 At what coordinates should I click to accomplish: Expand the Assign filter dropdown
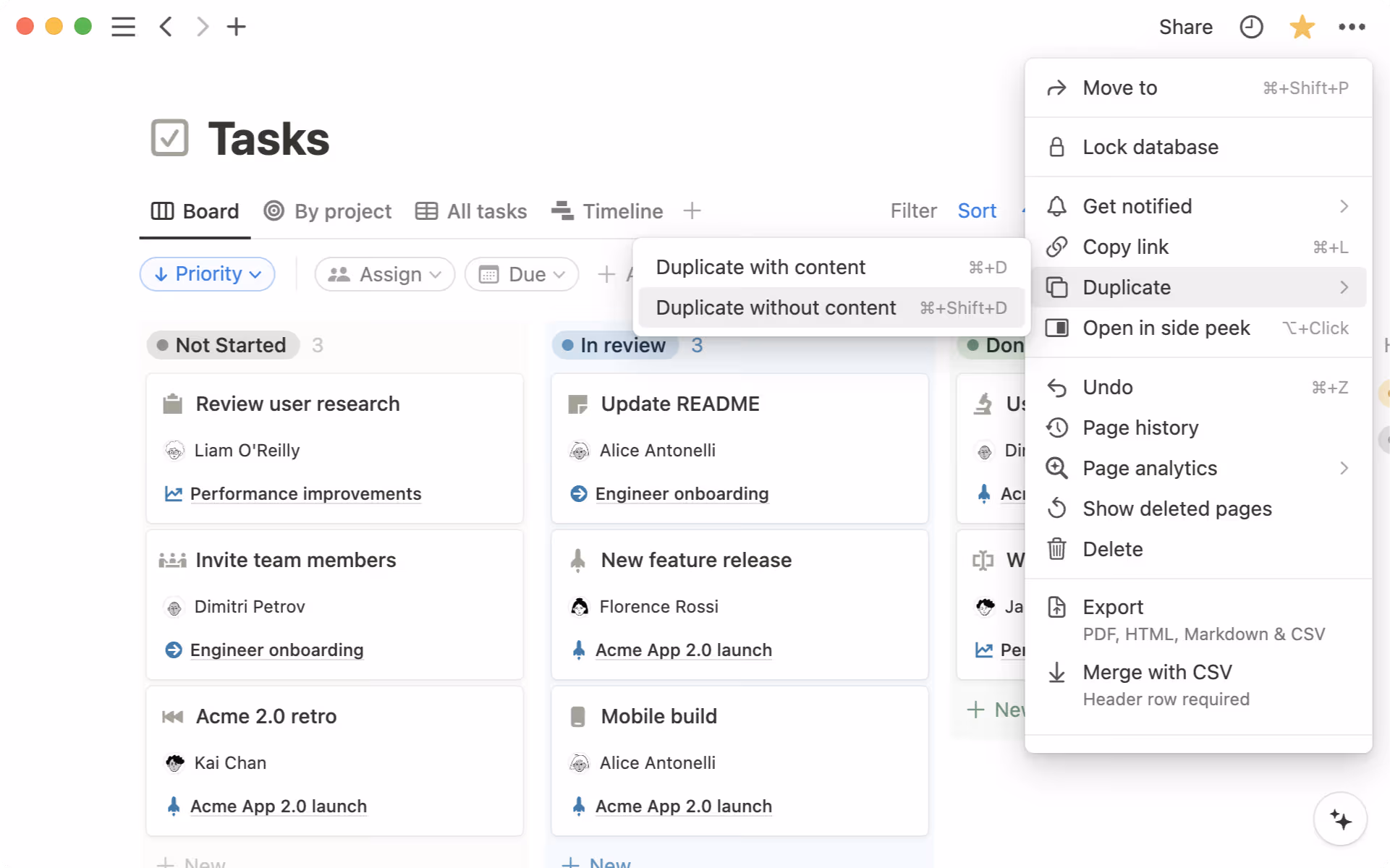pyautogui.click(x=384, y=275)
